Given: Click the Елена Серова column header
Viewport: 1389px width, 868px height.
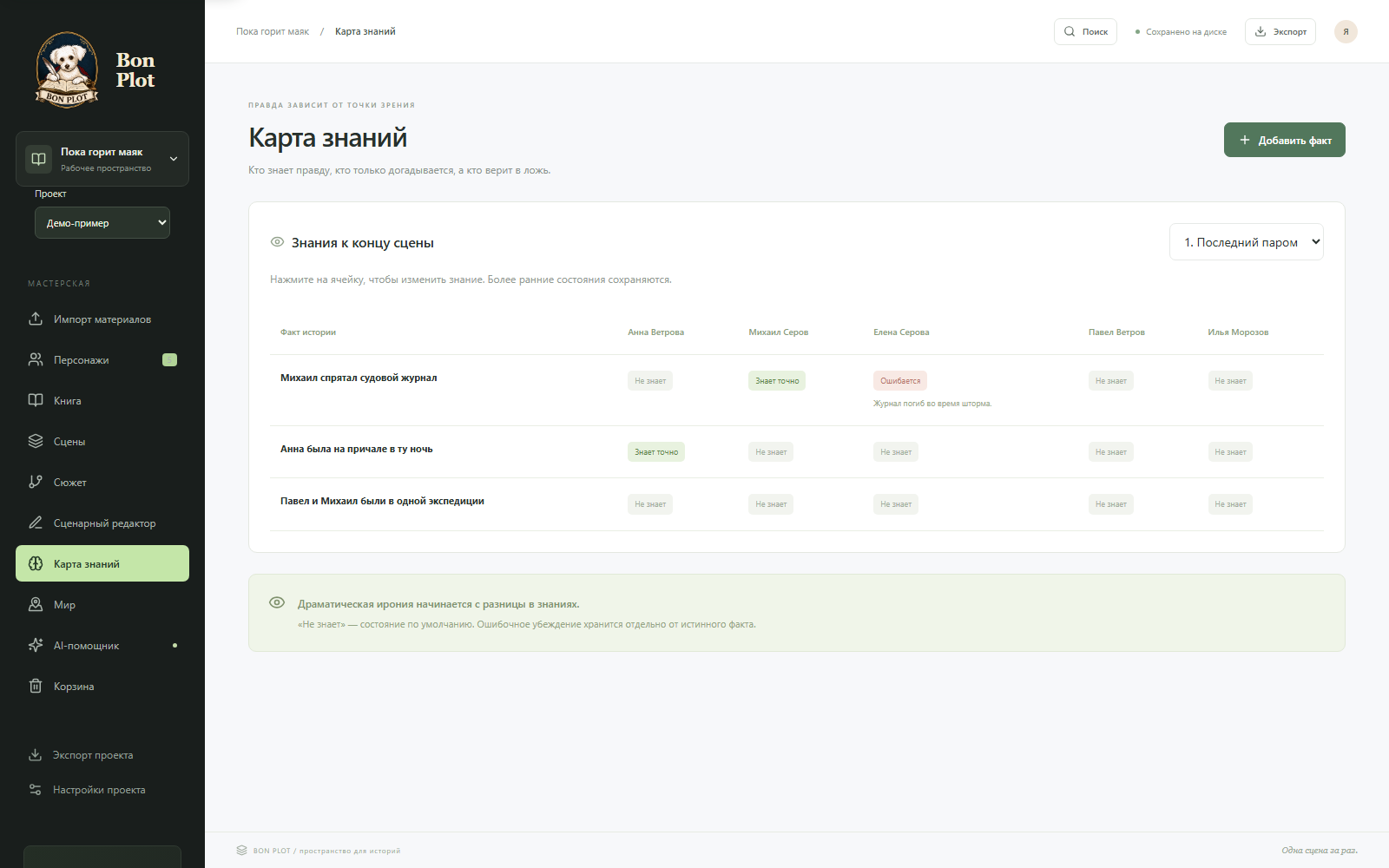Looking at the screenshot, I should pos(901,332).
